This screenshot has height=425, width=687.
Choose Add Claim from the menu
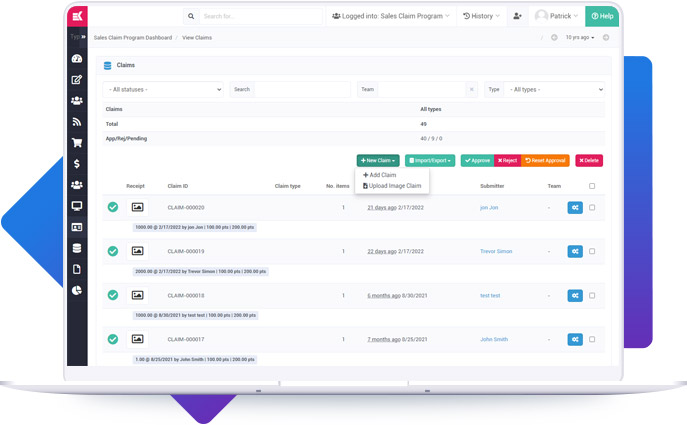point(380,175)
